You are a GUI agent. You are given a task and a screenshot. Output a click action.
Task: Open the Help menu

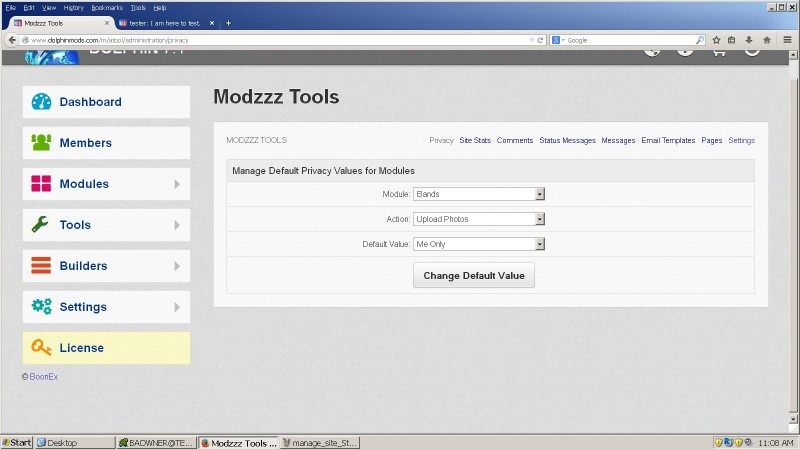click(x=160, y=8)
